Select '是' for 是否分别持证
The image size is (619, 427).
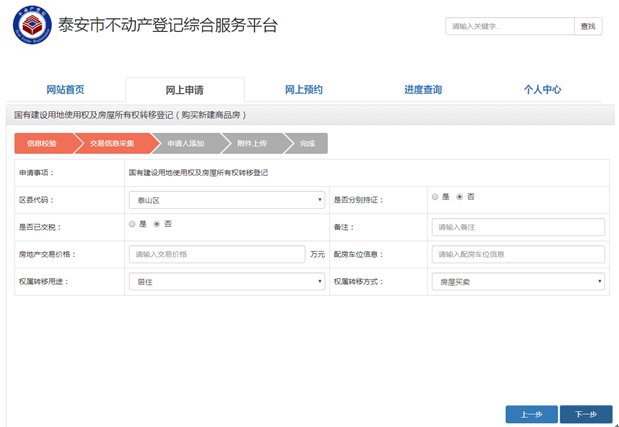tap(435, 197)
